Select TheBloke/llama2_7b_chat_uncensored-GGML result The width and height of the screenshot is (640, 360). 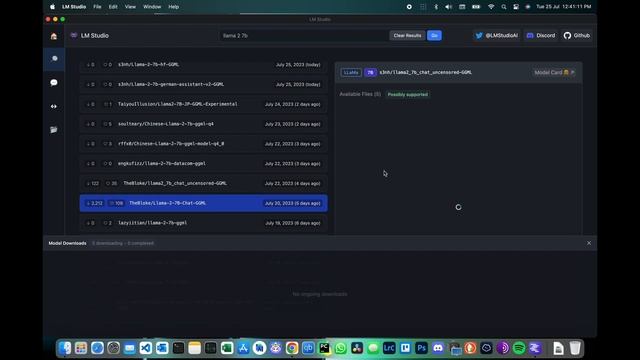[x=203, y=183]
